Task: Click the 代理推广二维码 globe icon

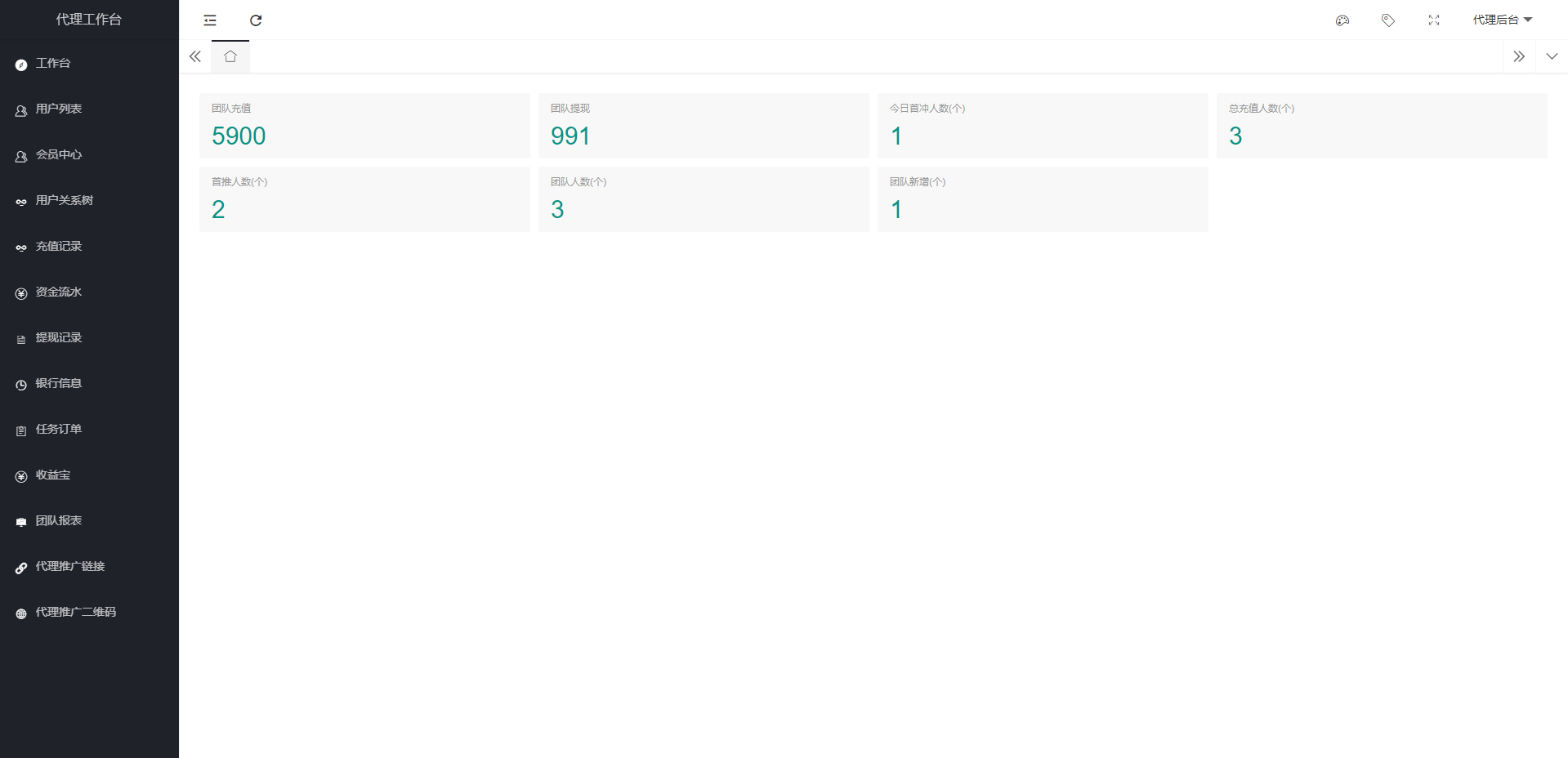Action: [21, 613]
